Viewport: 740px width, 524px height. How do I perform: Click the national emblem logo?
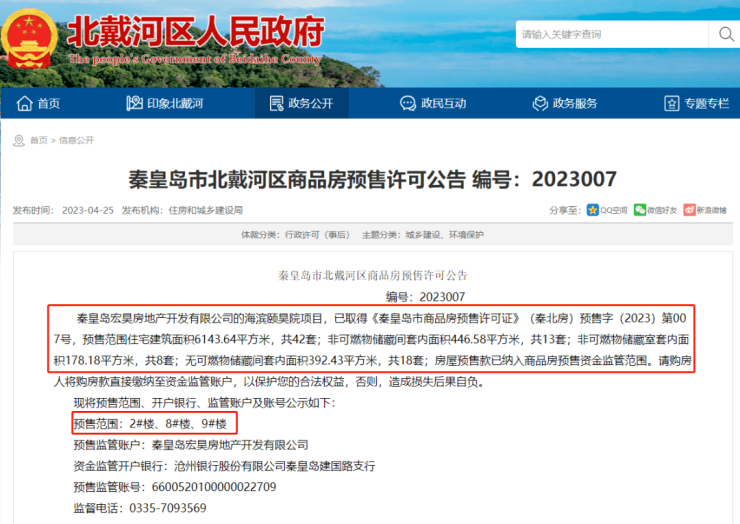29,39
